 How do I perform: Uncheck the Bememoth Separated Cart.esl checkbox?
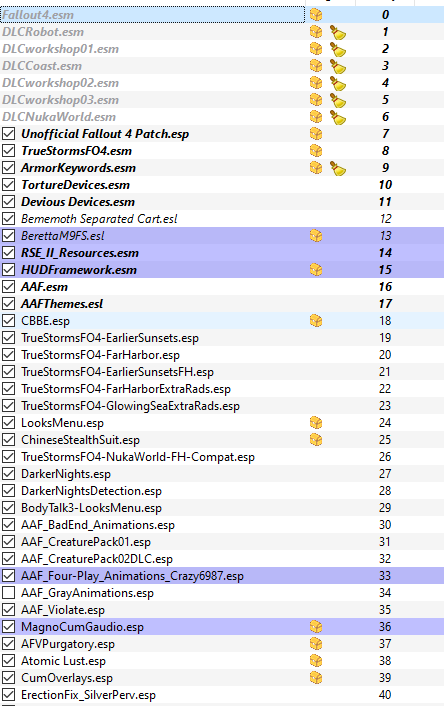click(x=9, y=219)
